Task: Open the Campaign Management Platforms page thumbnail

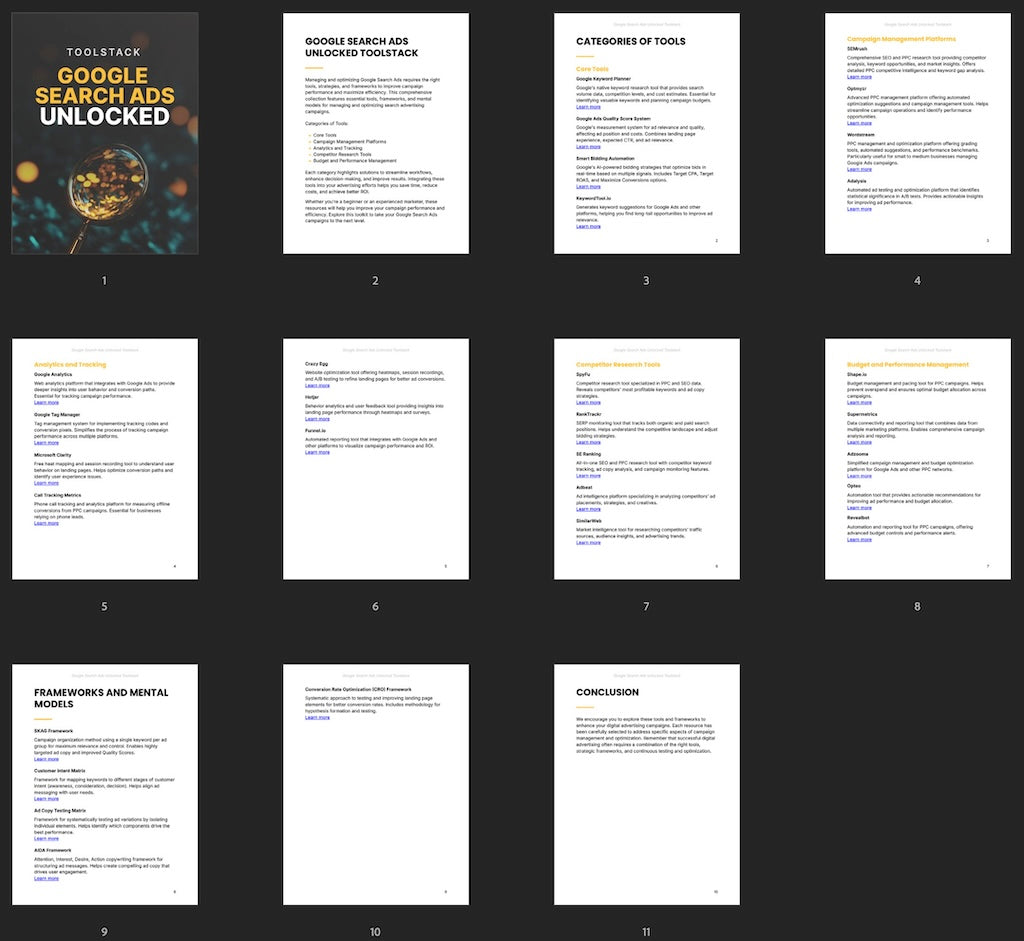Action: [x=917, y=133]
